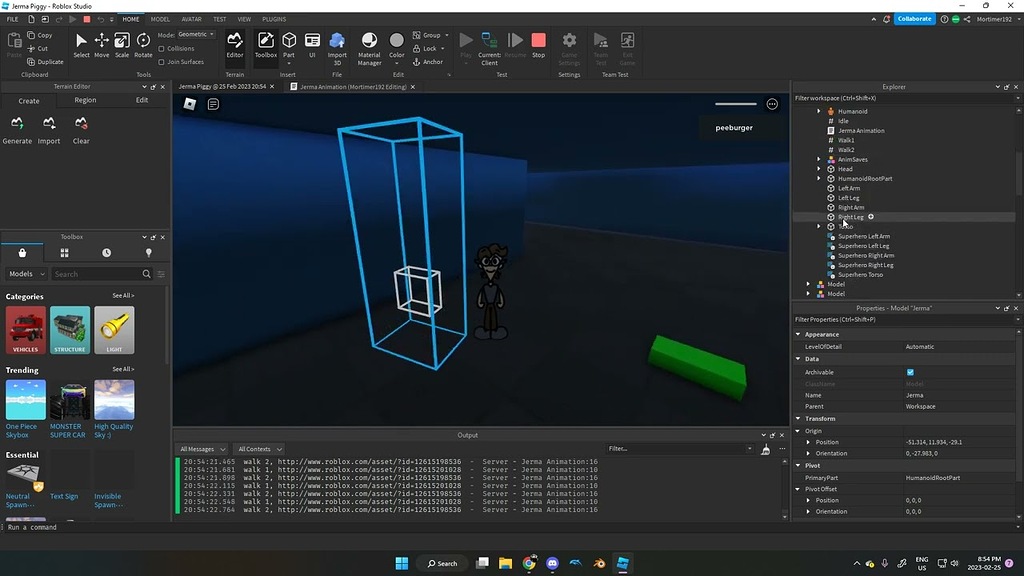Open the FILE menu
Viewport: 1024px width, 576px height.
tap(12, 20)
